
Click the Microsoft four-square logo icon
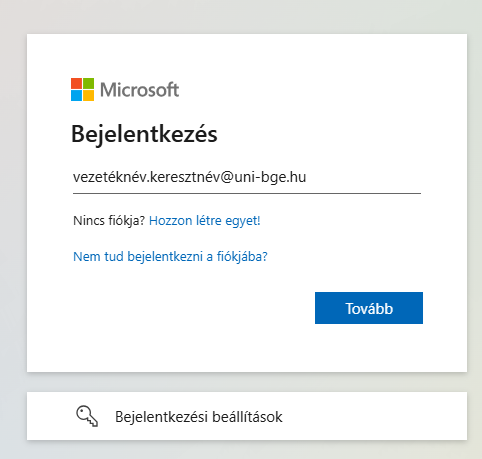(82, 89)
